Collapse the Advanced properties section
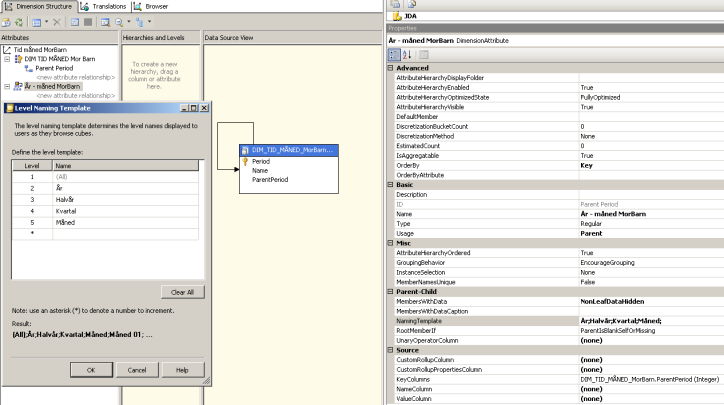 (x=390, y=68)
